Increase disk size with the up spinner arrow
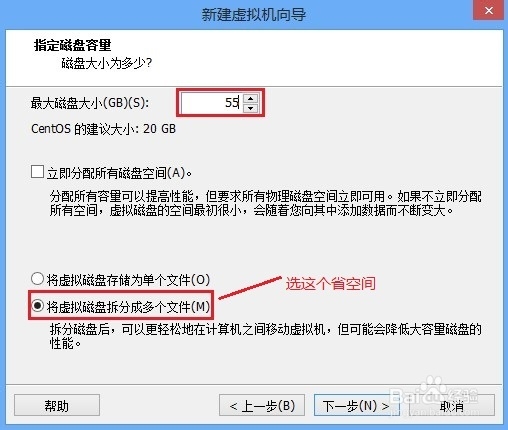 pos(250,98)
